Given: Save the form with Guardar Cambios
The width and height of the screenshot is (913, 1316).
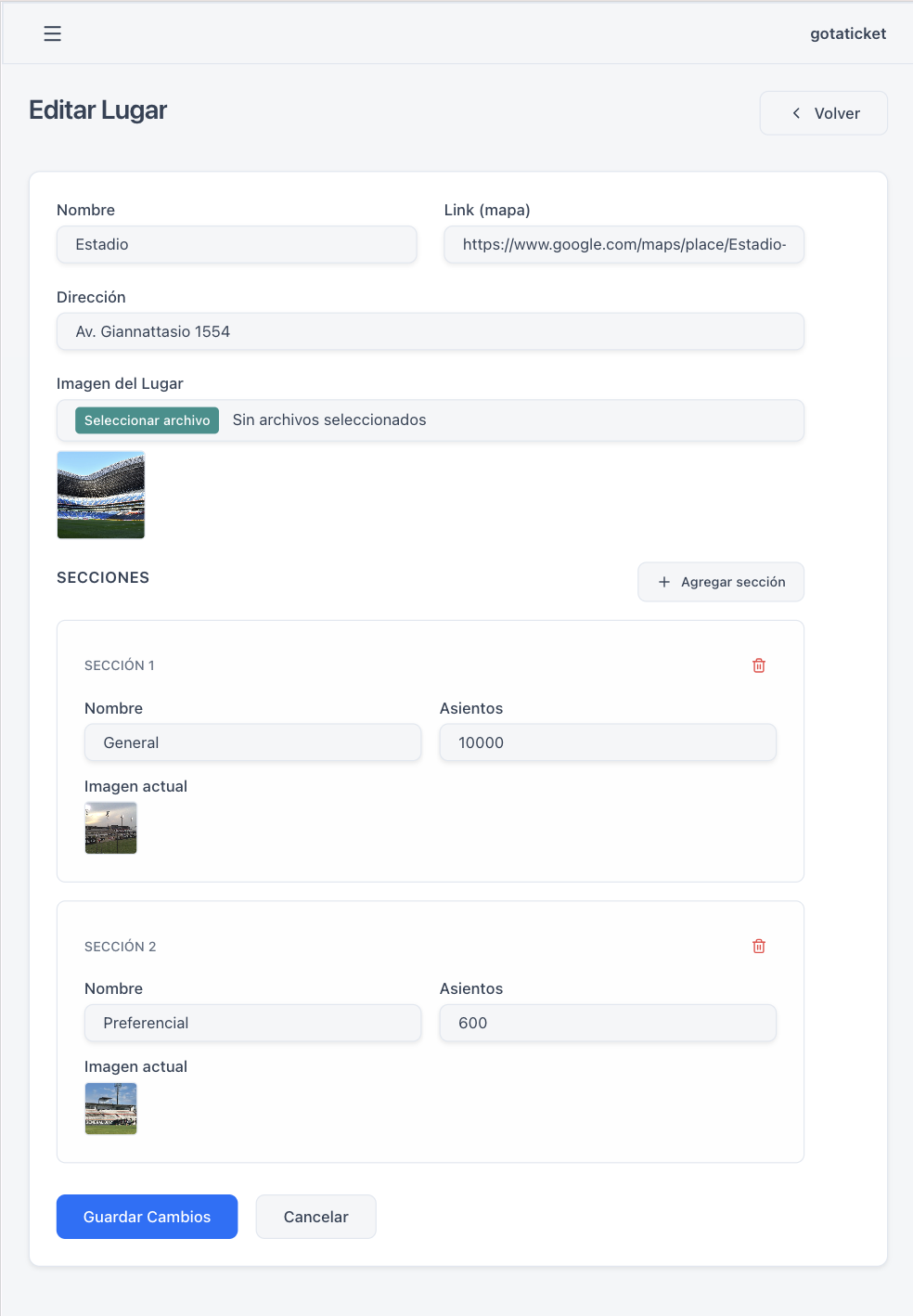Looking at the screenshot, I should point(147,1217).
